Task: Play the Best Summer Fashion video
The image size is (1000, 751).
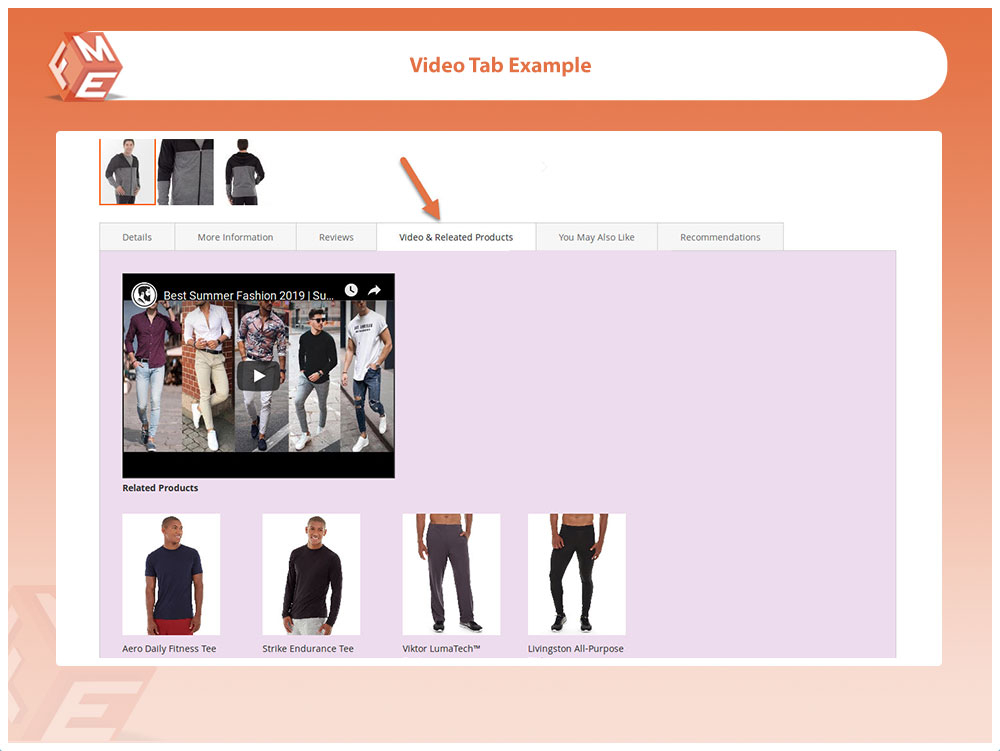Action: (x=258, y=376)
